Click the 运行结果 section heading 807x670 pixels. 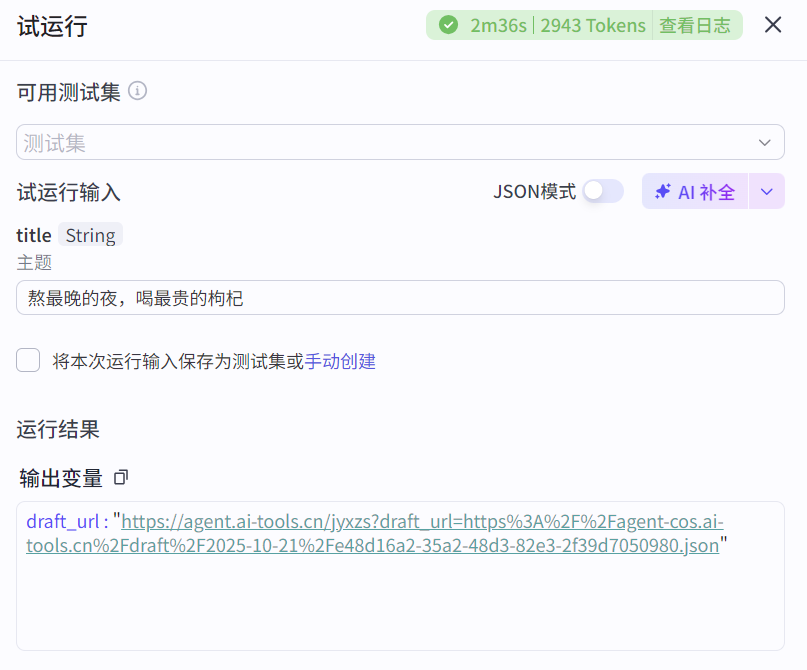(x=58, y=430)
